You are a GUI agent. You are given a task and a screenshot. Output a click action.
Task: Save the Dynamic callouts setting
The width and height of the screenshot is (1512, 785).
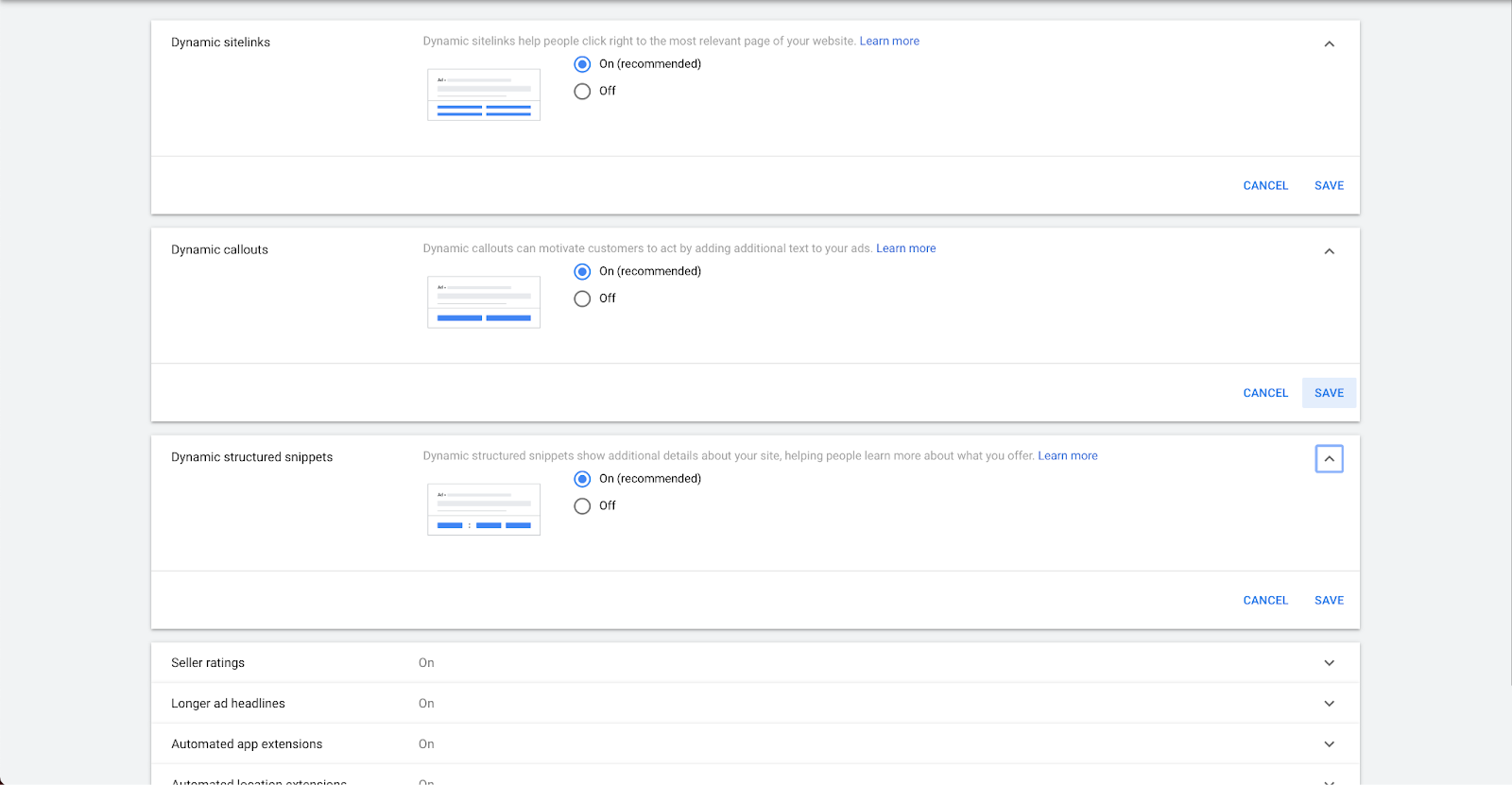tap(1329, 393)
